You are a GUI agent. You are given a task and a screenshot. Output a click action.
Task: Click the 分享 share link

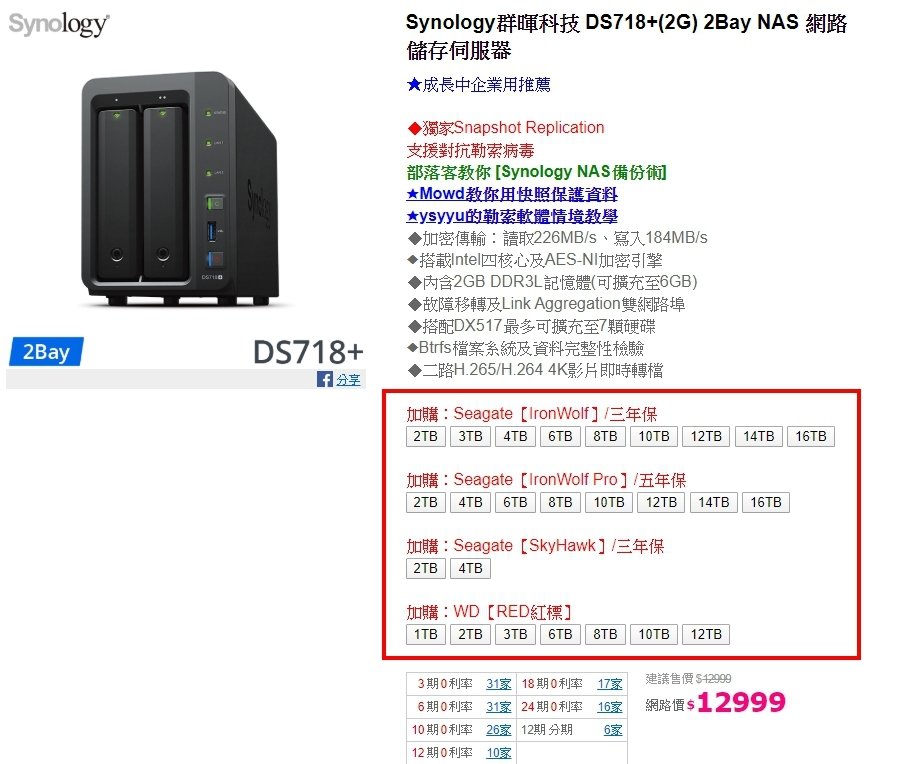348,380
